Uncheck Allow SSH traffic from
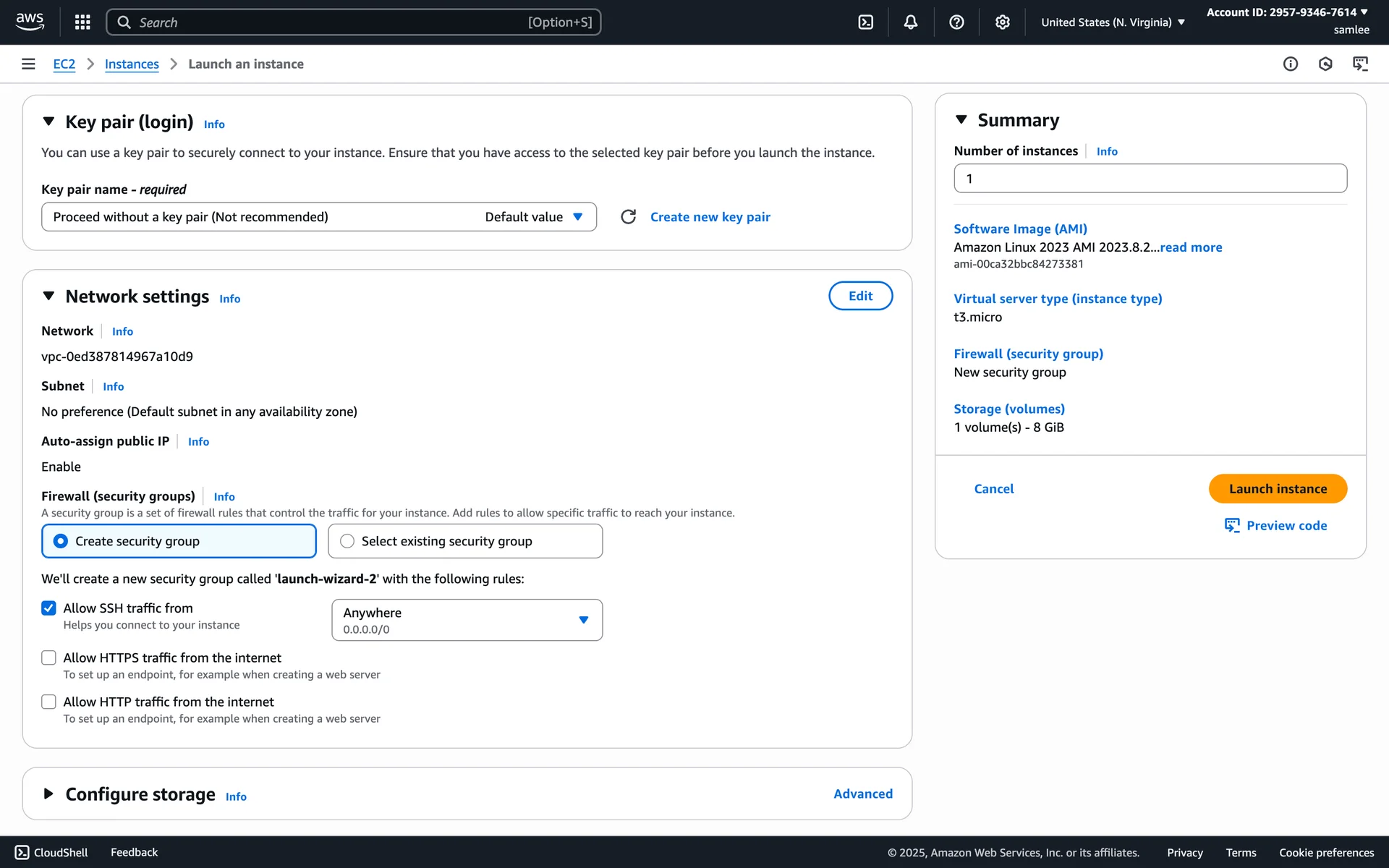This screenshot has height=868, width=1389. click(48, 608)
